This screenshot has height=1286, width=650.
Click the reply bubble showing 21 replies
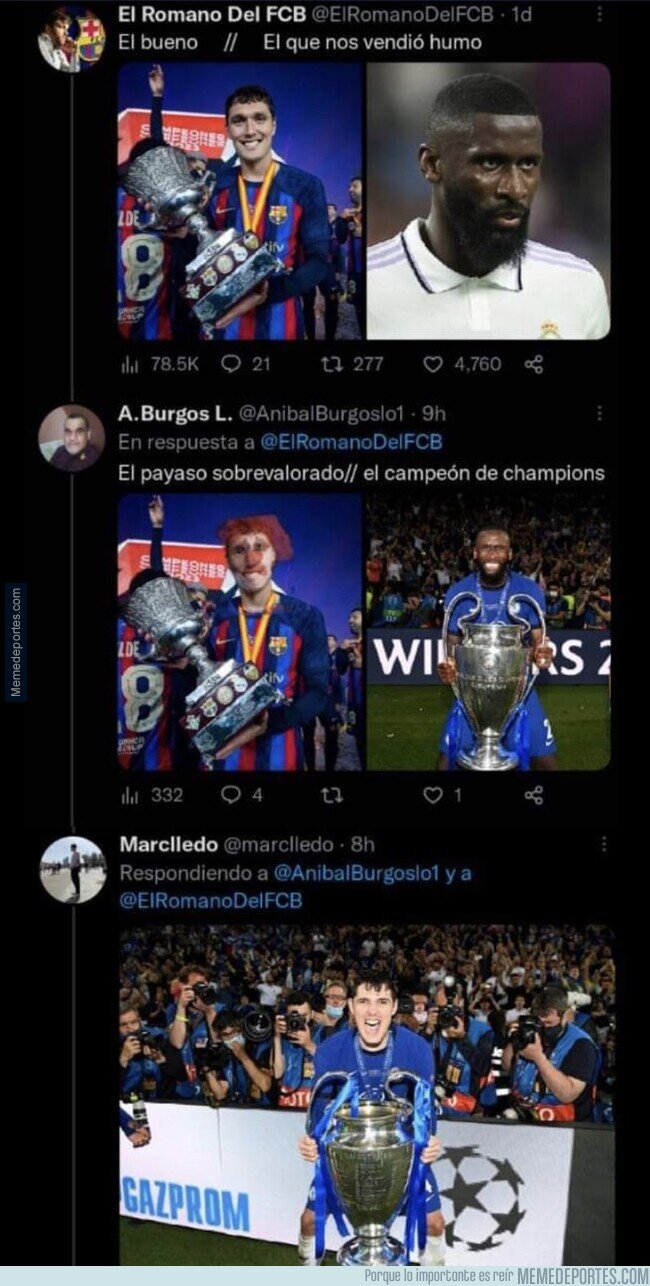231,364
